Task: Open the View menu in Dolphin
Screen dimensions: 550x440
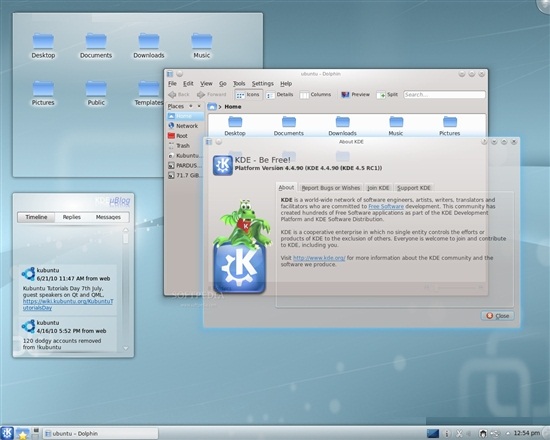Action: coord(206,84)
